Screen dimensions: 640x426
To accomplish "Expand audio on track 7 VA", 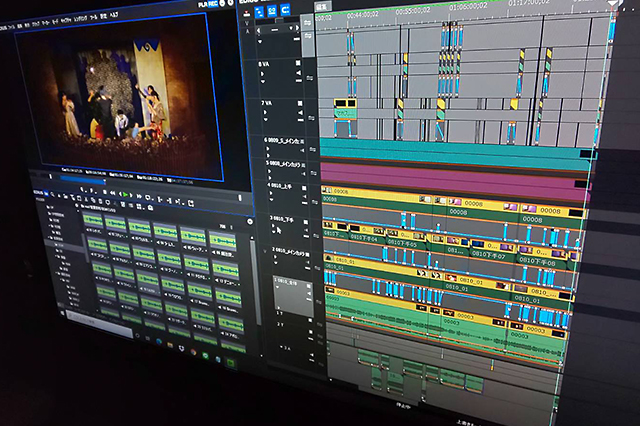I will pos(265,112).
